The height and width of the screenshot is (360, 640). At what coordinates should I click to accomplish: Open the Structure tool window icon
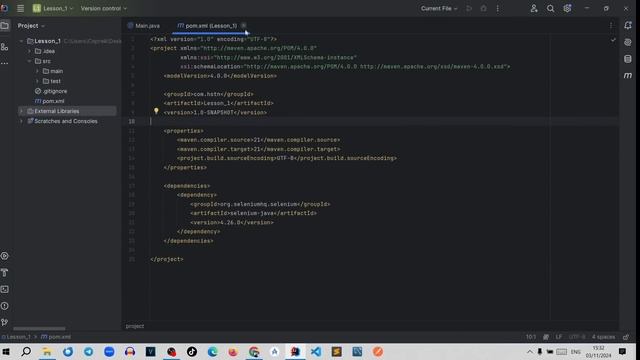[x=4, y=47]
